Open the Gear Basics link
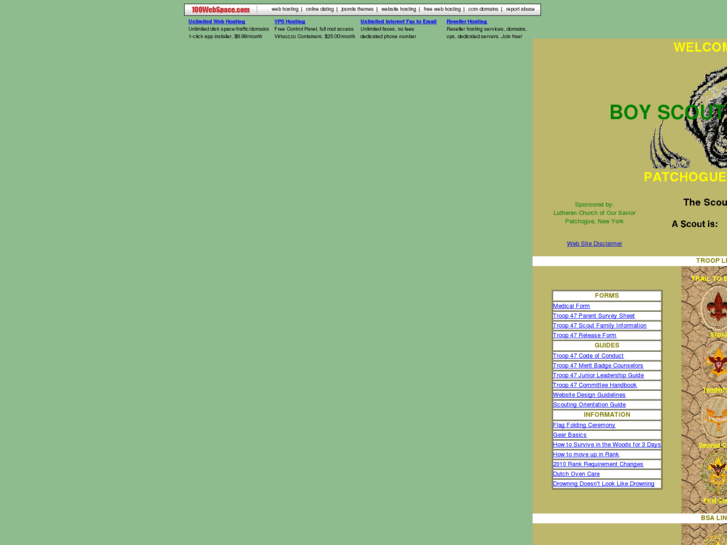This screenshot has width=727, height=545. [x=569, y=435]
